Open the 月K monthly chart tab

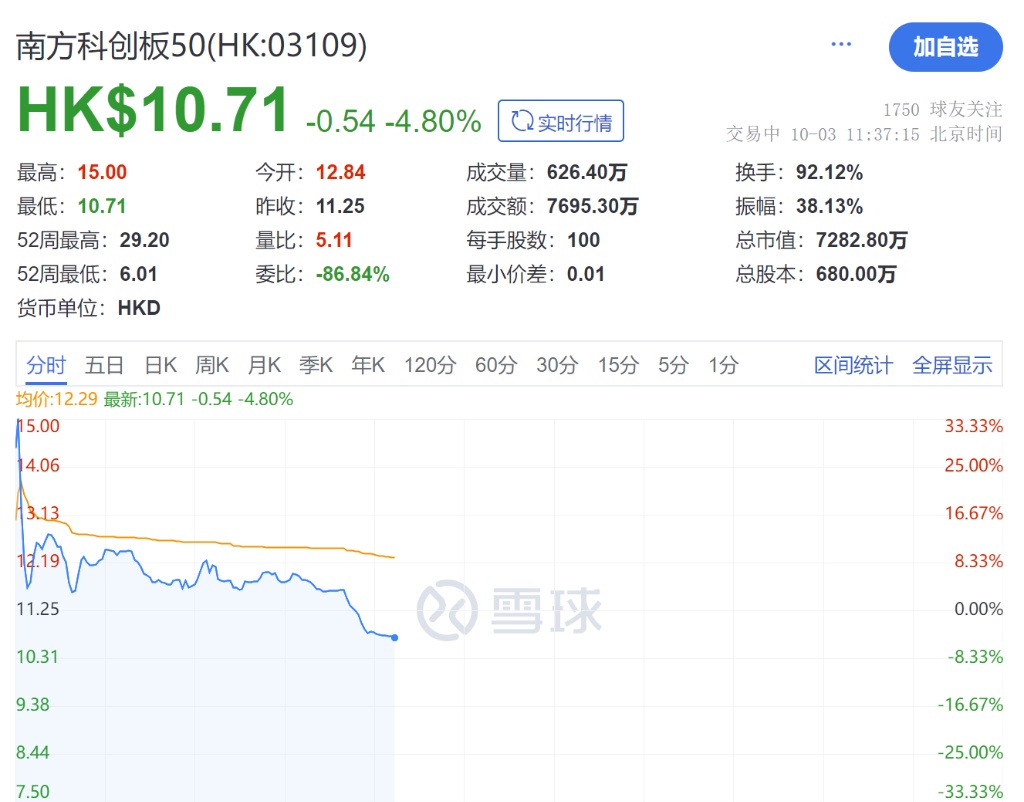[x=264, y=365]
